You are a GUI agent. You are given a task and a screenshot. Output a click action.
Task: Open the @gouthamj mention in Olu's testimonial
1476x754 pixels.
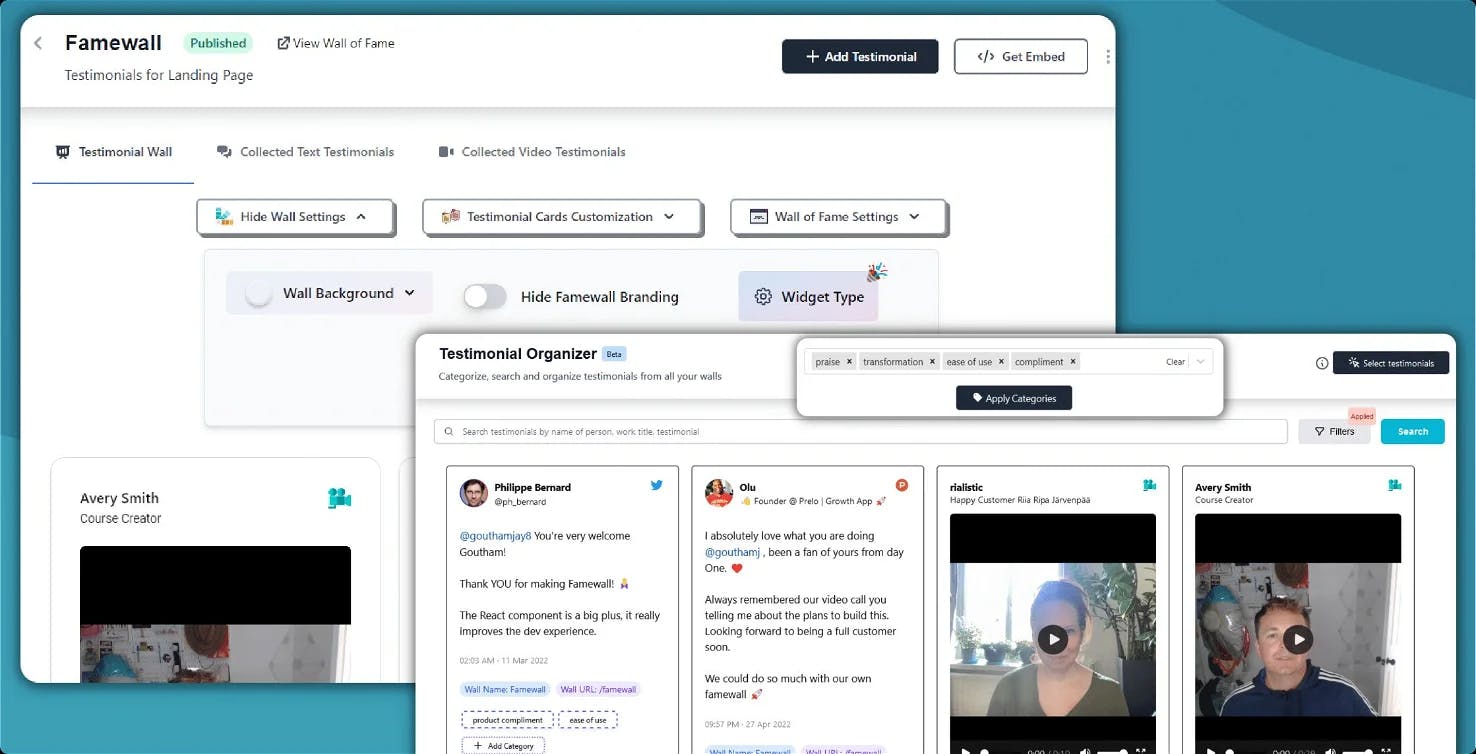pyautogui.click(x=734, y=552)
